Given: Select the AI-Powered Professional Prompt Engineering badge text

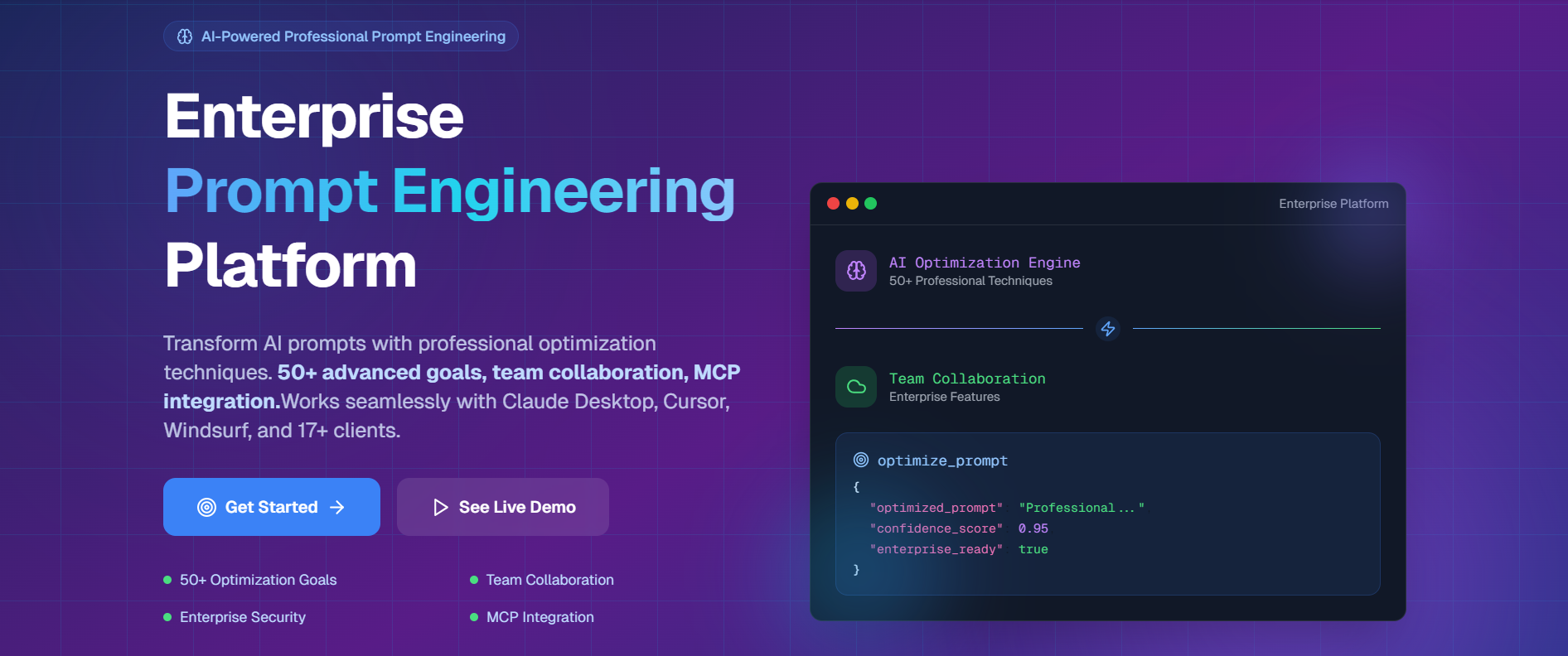Looking at the screenshot, I should 353,36.
